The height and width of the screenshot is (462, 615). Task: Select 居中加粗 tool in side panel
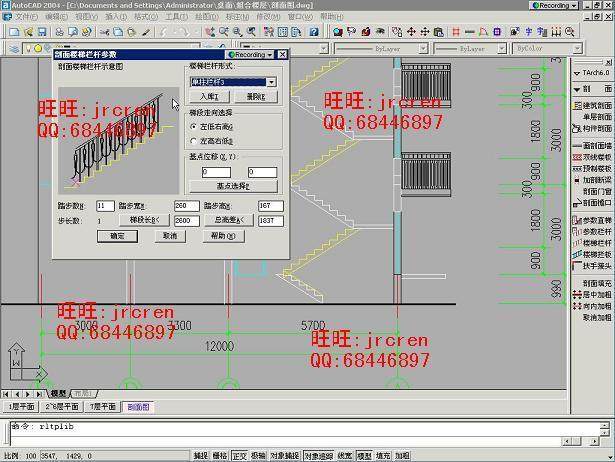click(x=592, y=295)
